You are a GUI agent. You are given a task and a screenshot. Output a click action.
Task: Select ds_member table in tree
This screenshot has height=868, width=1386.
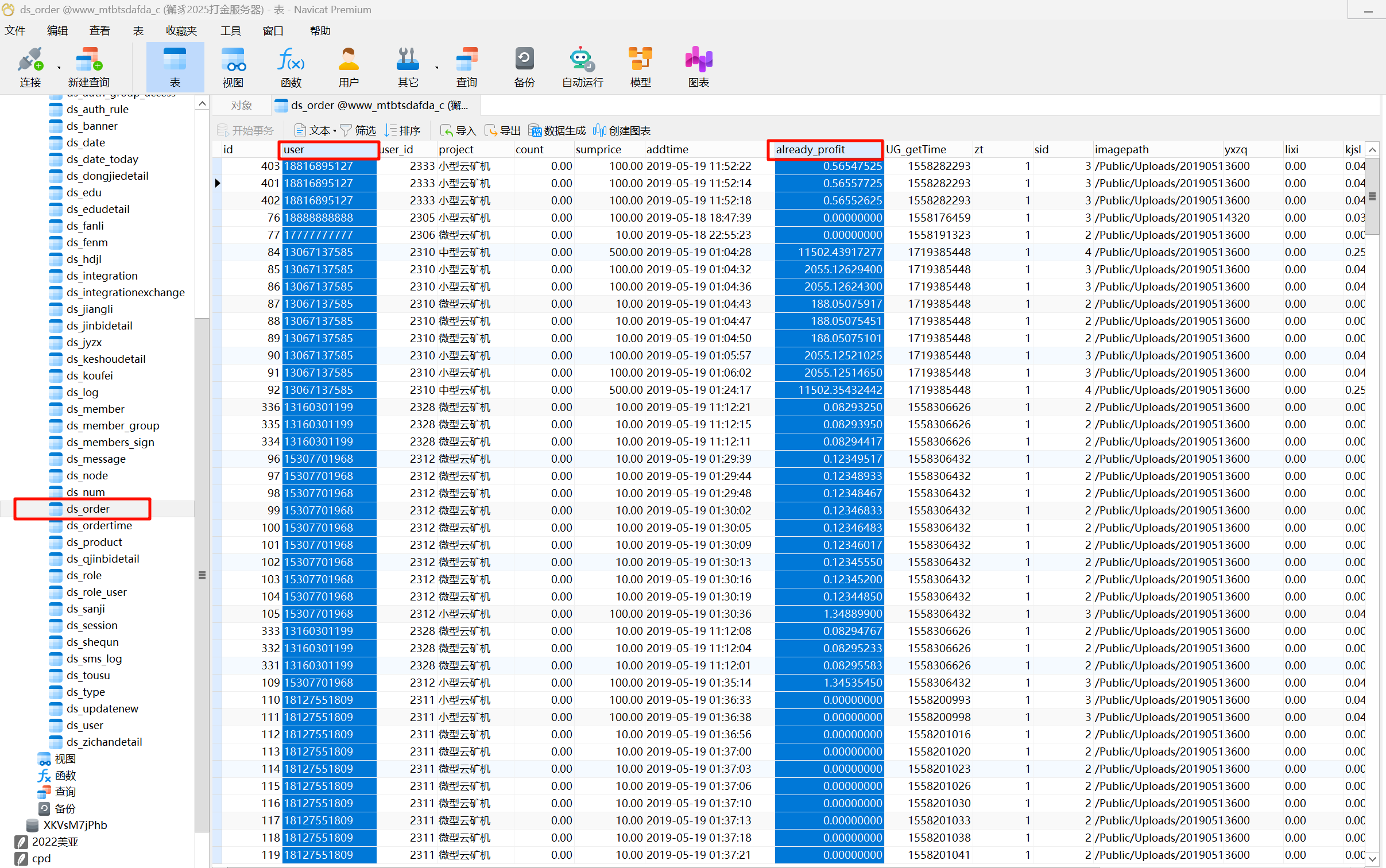click(x=95, y=409)
